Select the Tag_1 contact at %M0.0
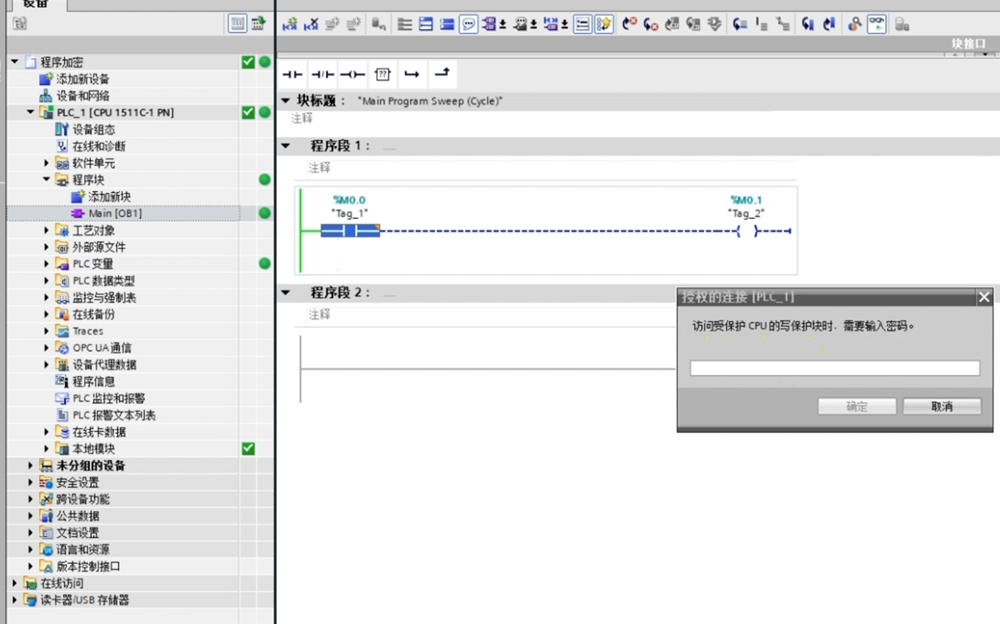The height and width of the screenshot is (624, 1000). click(350, 231)
